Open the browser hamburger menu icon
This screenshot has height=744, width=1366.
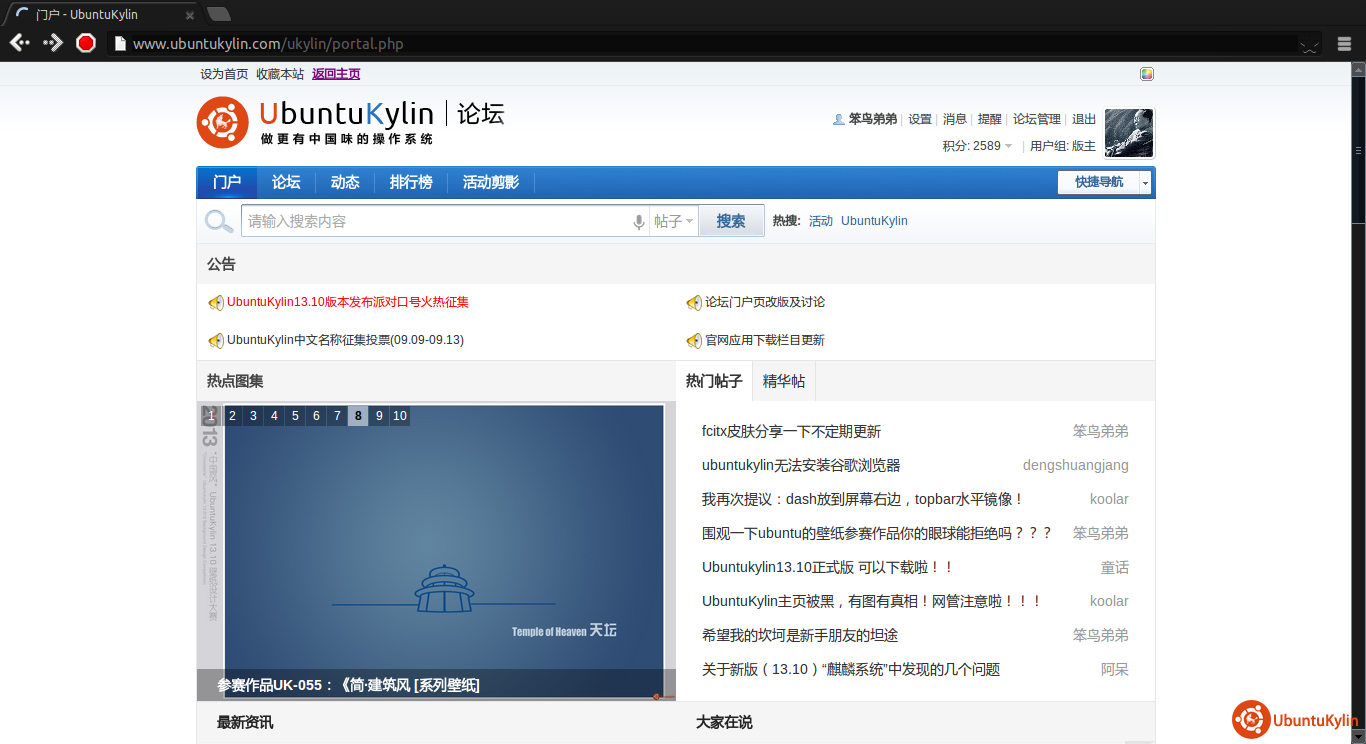click(x=1345, y=43)
